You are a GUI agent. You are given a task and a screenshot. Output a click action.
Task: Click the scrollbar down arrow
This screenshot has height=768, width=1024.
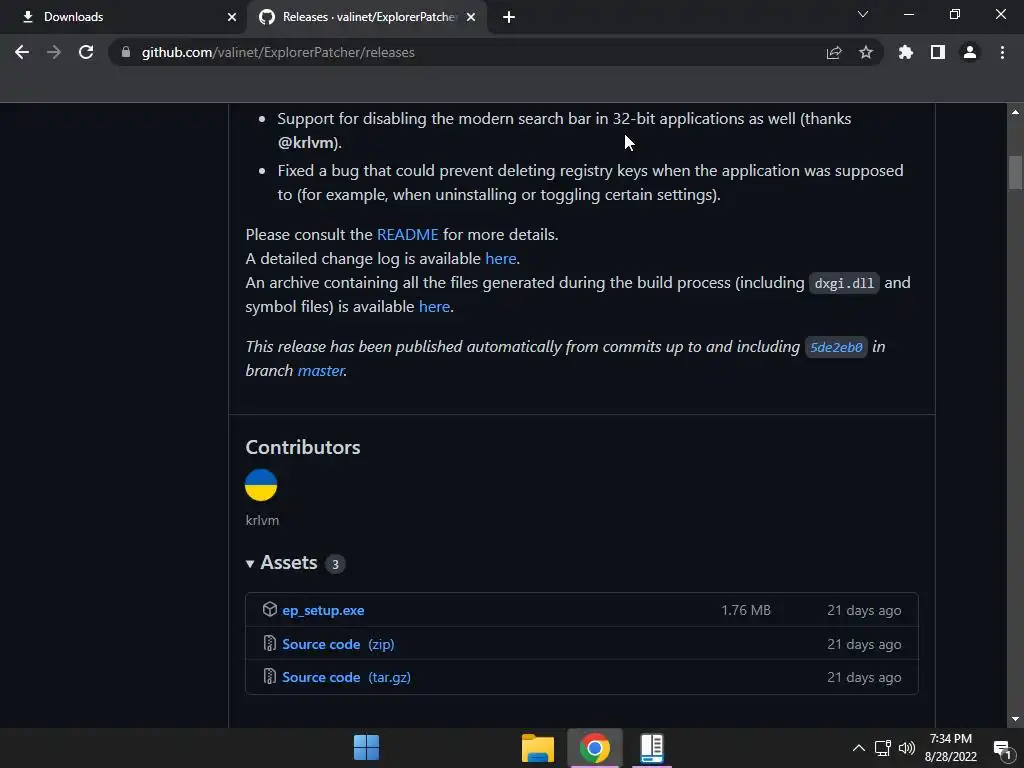(x=1015, y=719)
